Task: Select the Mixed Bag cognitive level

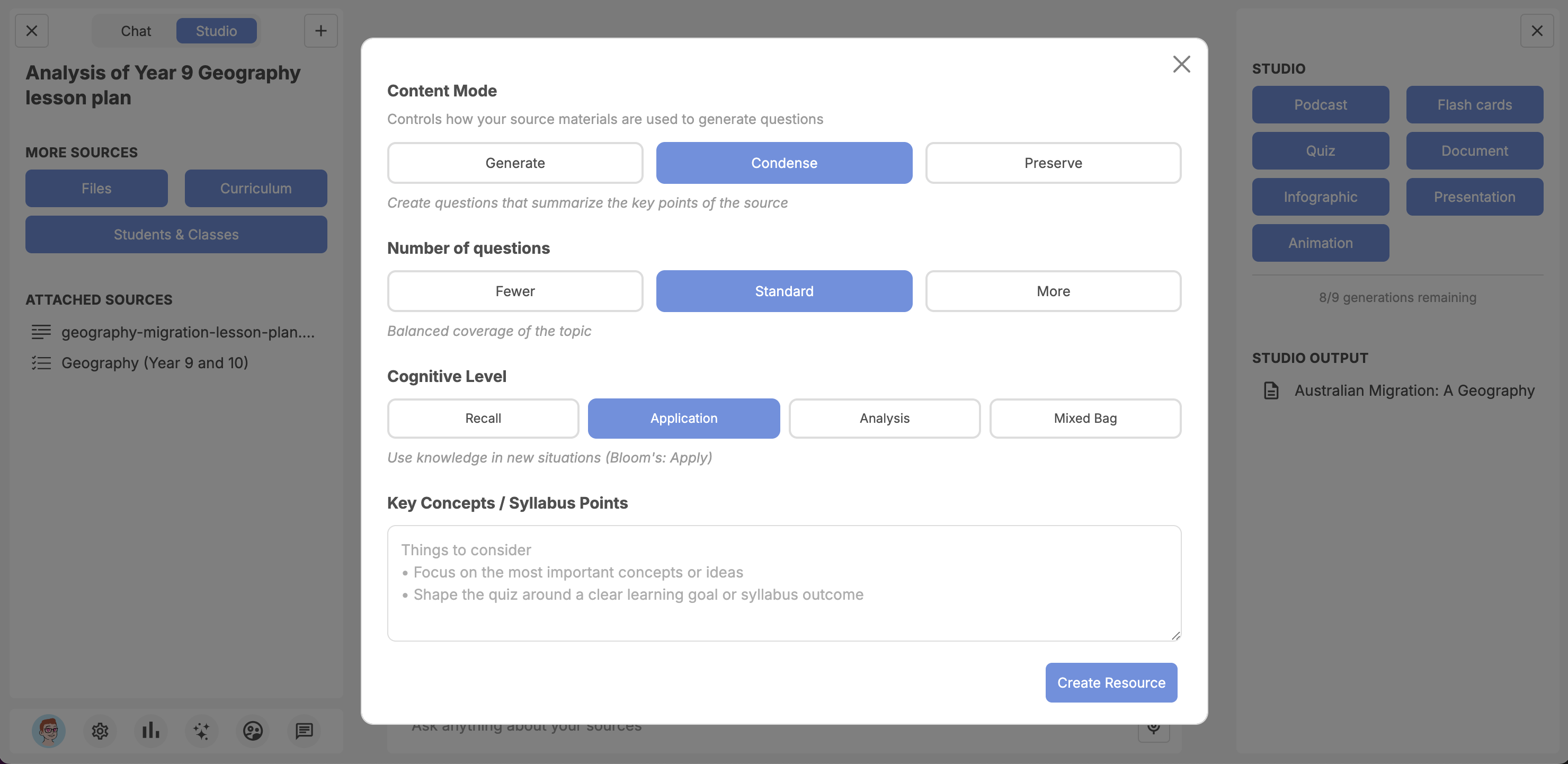Action: (x=1085, y=418)
